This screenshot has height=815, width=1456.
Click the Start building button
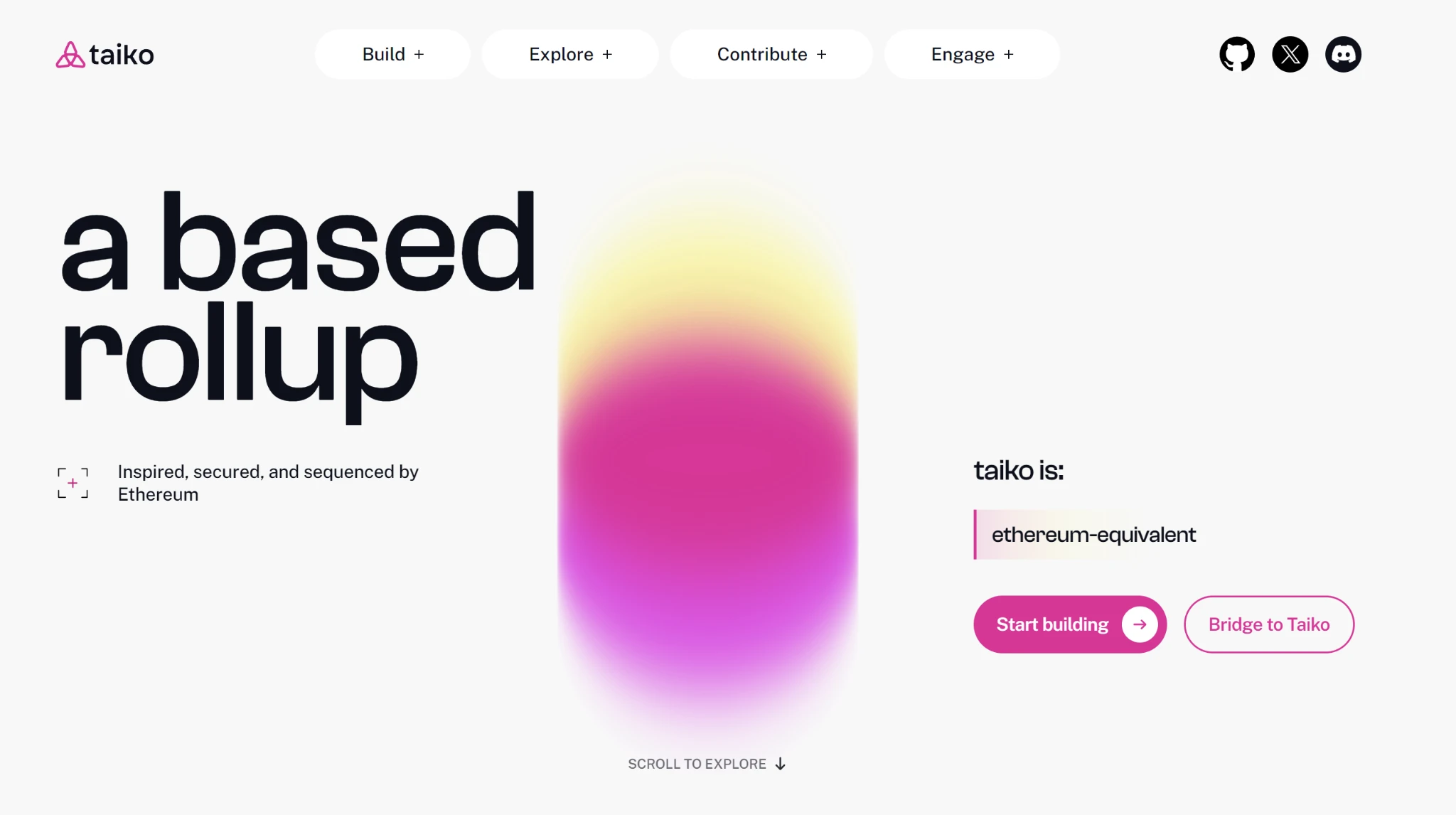pyautogui.click(x=1070, y=624)
